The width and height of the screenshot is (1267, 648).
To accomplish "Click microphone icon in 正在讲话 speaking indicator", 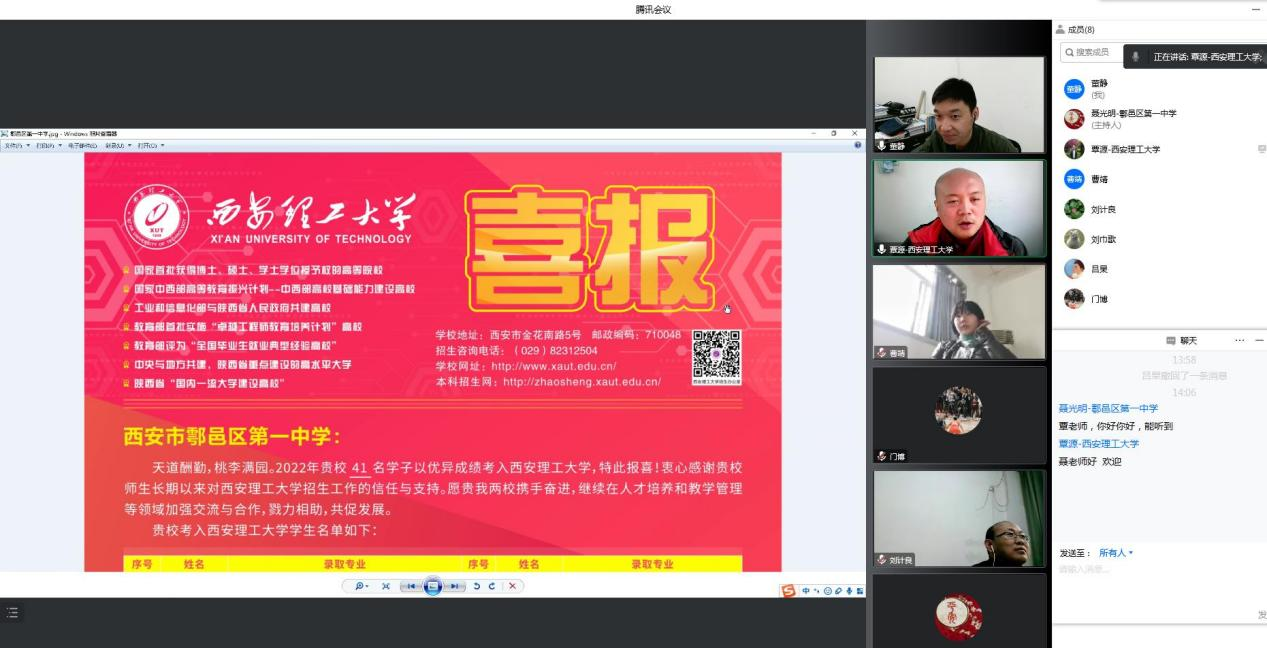I will coord(1136,57).
